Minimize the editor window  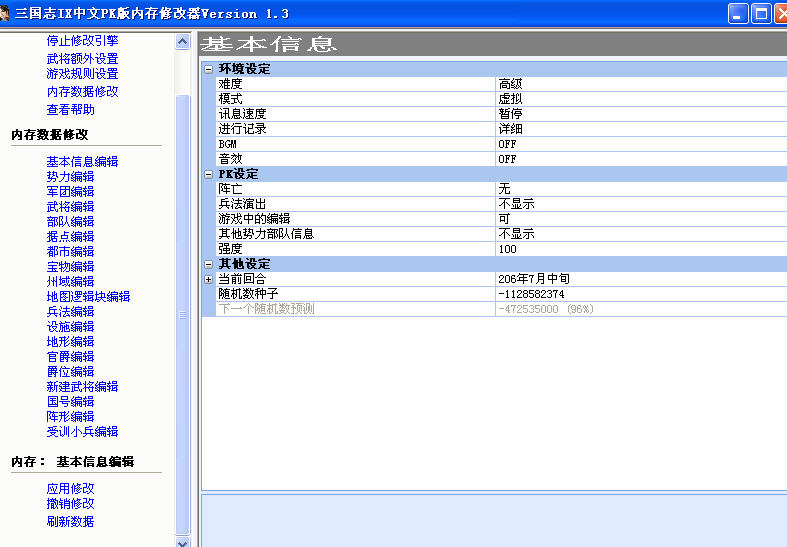point(738,13)
